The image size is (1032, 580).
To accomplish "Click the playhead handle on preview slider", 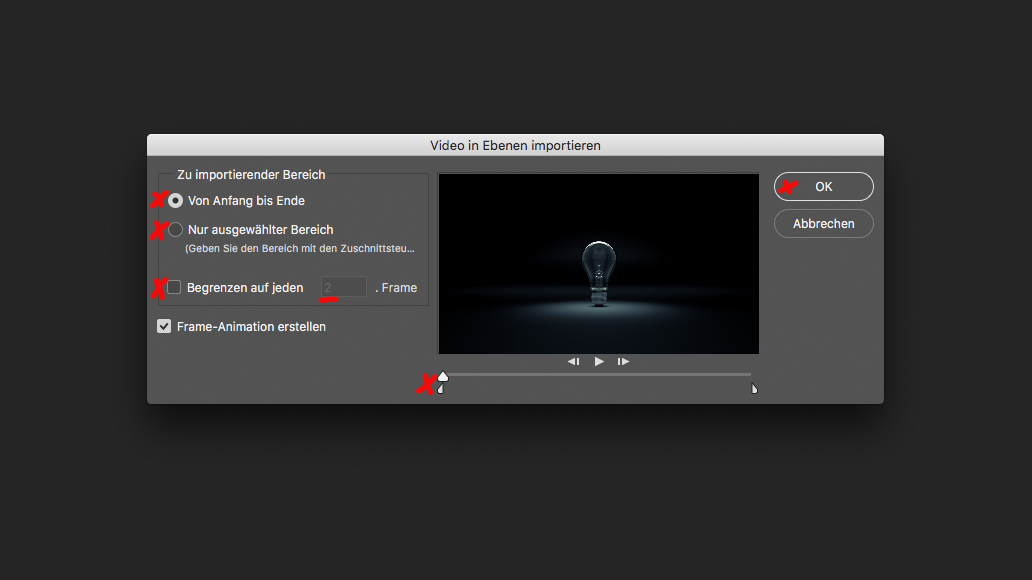I will 443,375.
